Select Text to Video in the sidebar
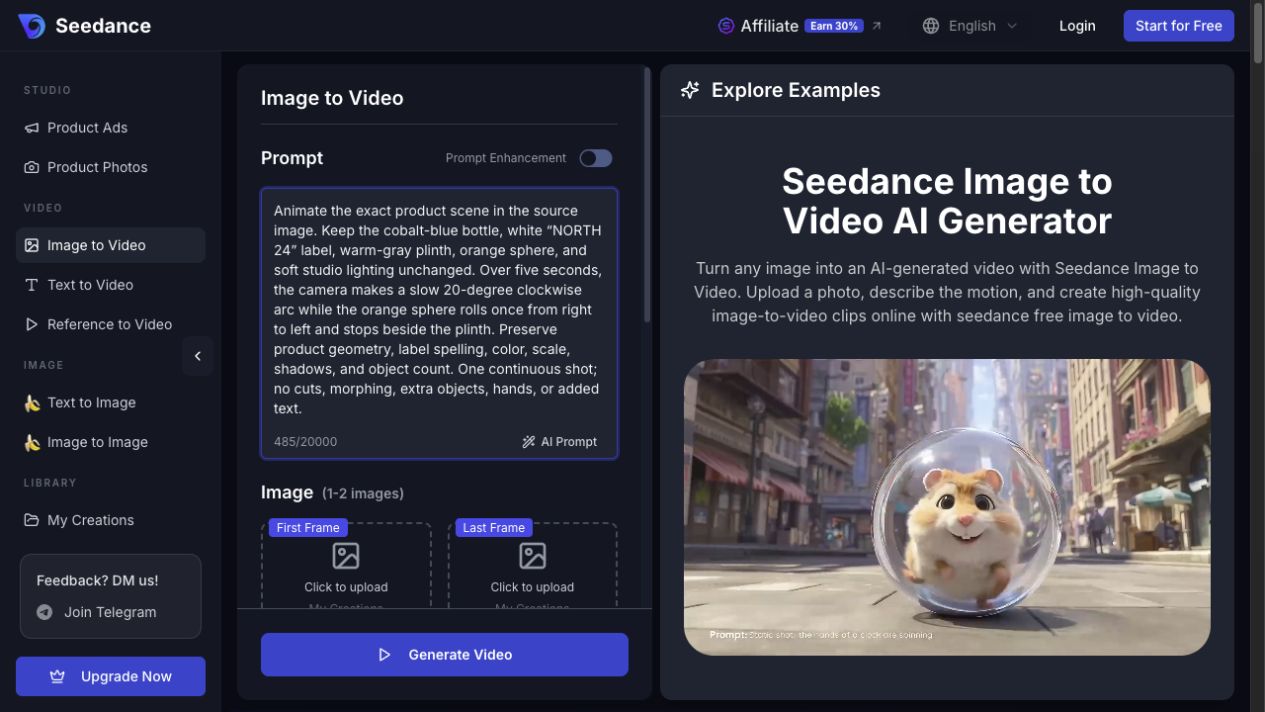This screenshot has width=1265, height=712. [110, 285]
